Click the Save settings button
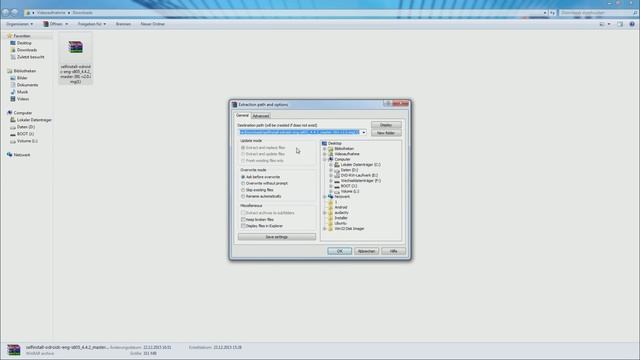 (277, 237)
